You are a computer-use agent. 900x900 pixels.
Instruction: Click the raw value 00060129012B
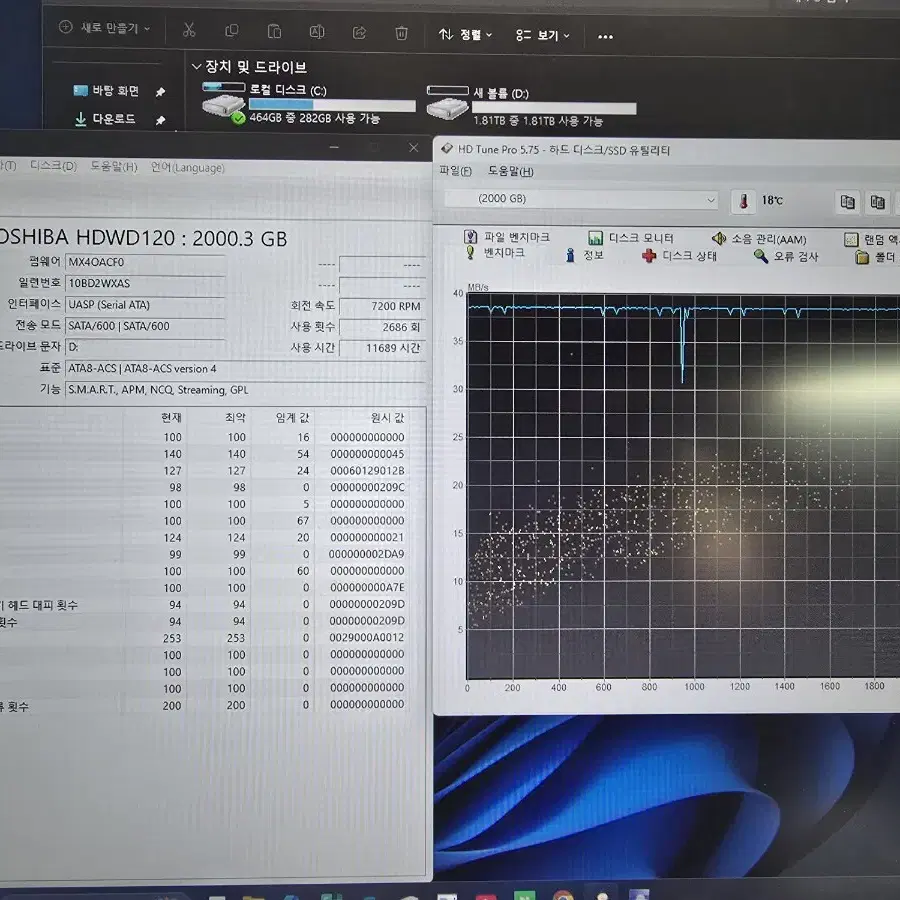[x=367, y=471]
